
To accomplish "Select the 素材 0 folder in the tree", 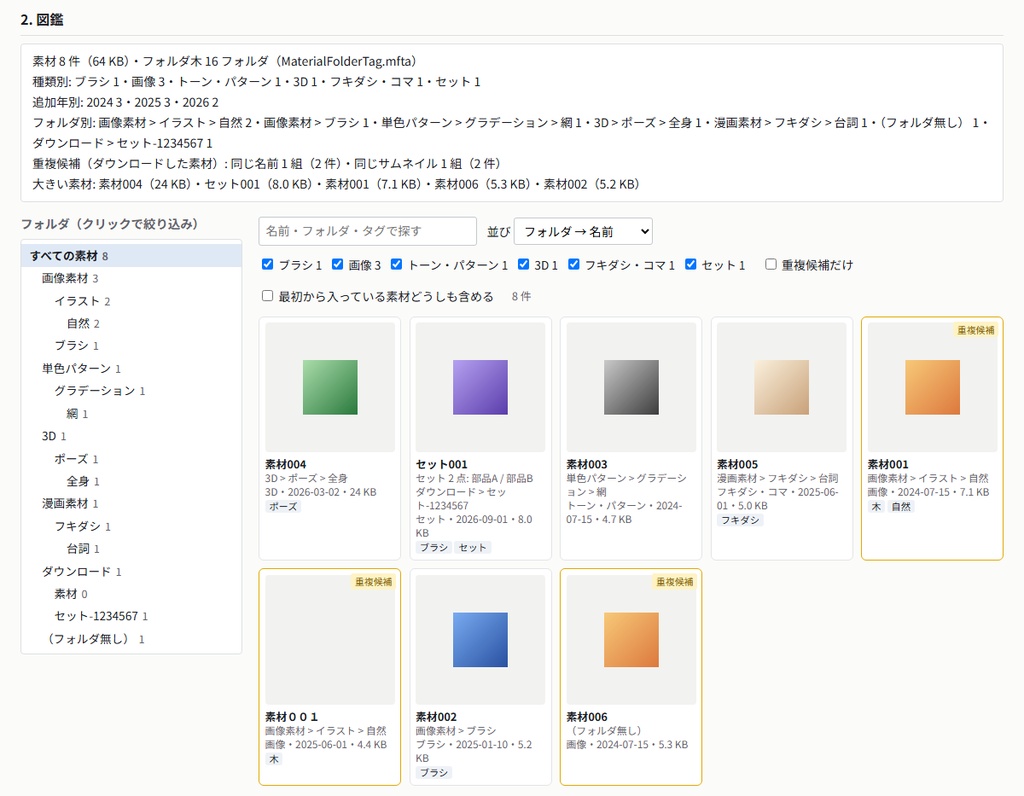I will (x=131, y=594).
